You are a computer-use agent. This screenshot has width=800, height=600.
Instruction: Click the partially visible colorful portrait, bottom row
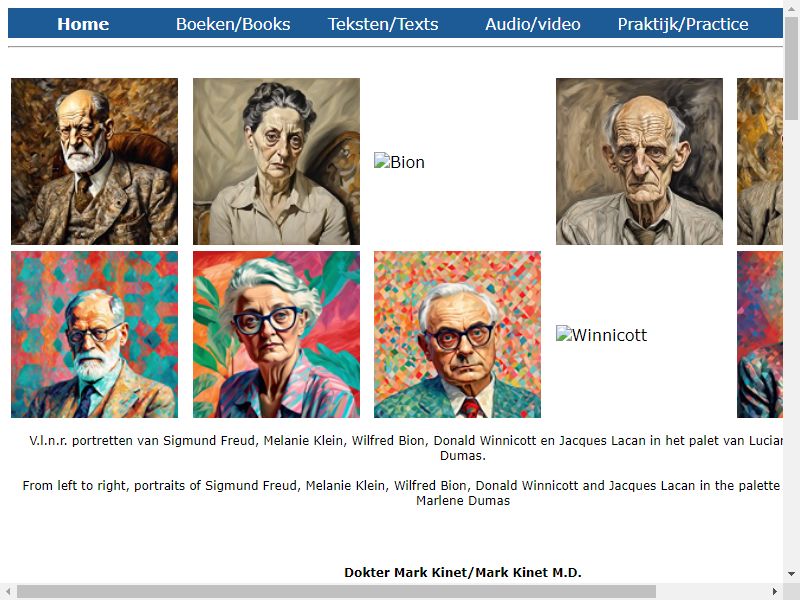(x=760, y=334)
